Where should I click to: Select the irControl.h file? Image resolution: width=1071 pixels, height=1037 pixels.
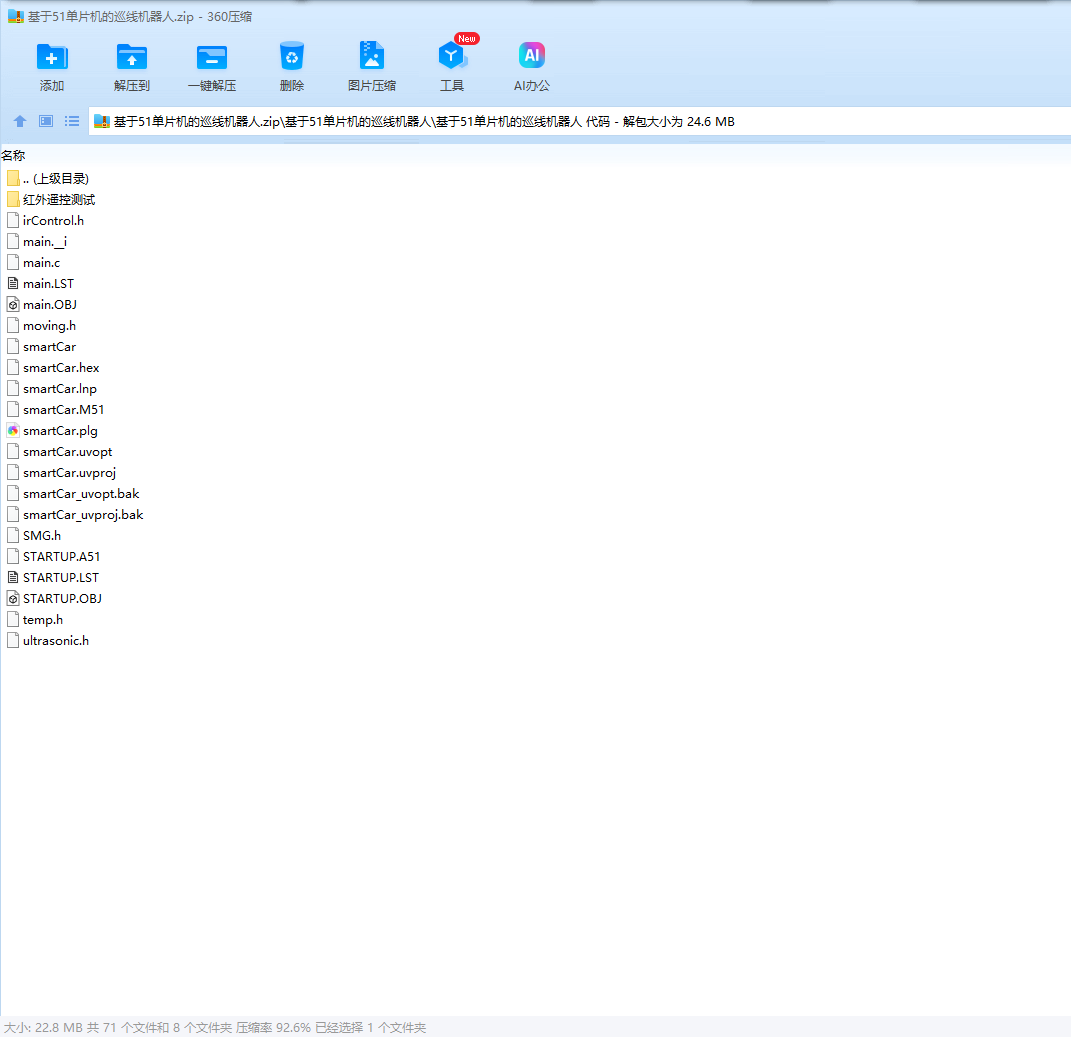pos(45,221)
